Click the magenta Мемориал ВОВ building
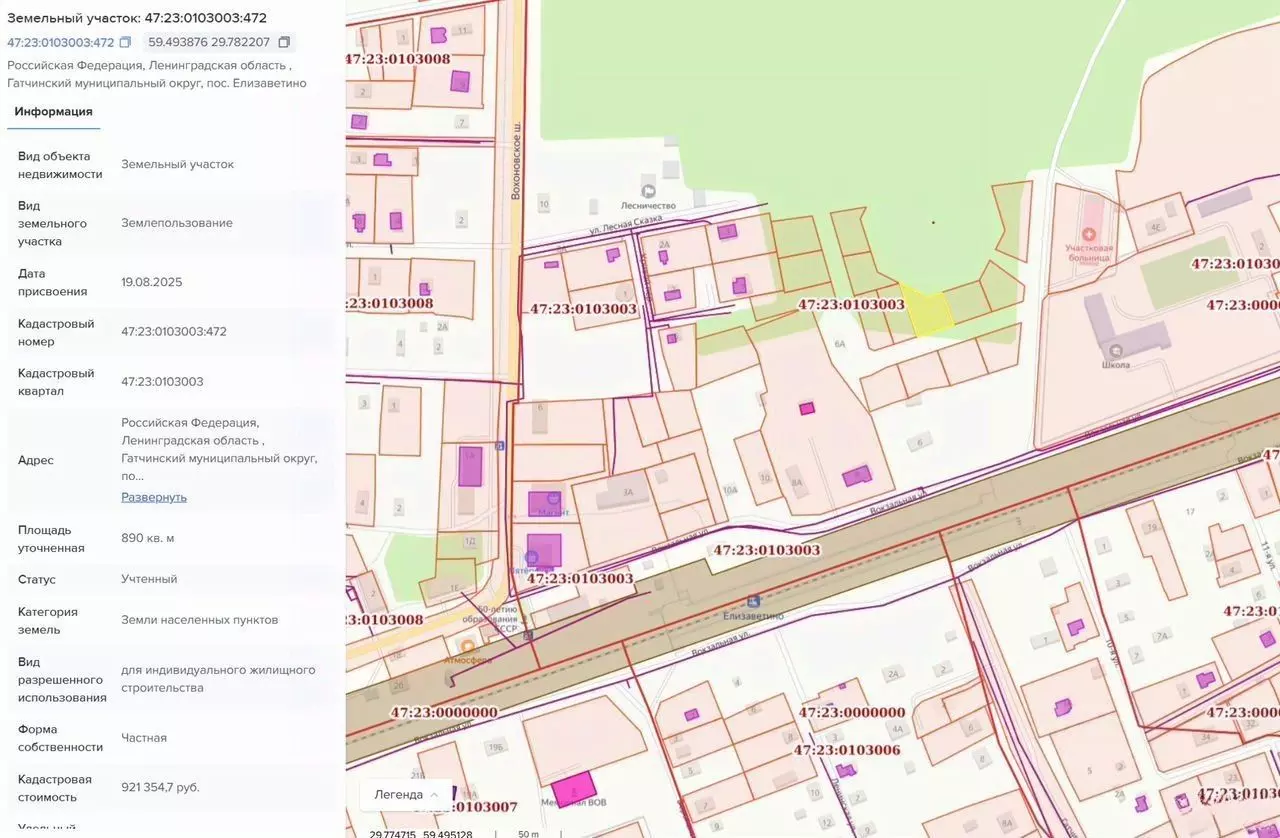Screen dimensions: 1280x838 (x=574, y=789)
